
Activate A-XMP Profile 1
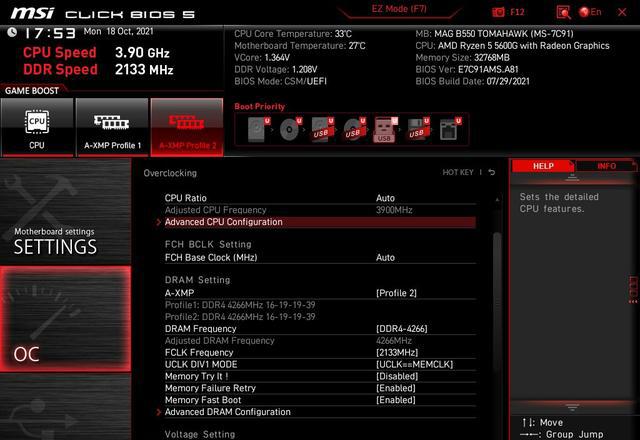pyautogui.click(x=112, y=127)
